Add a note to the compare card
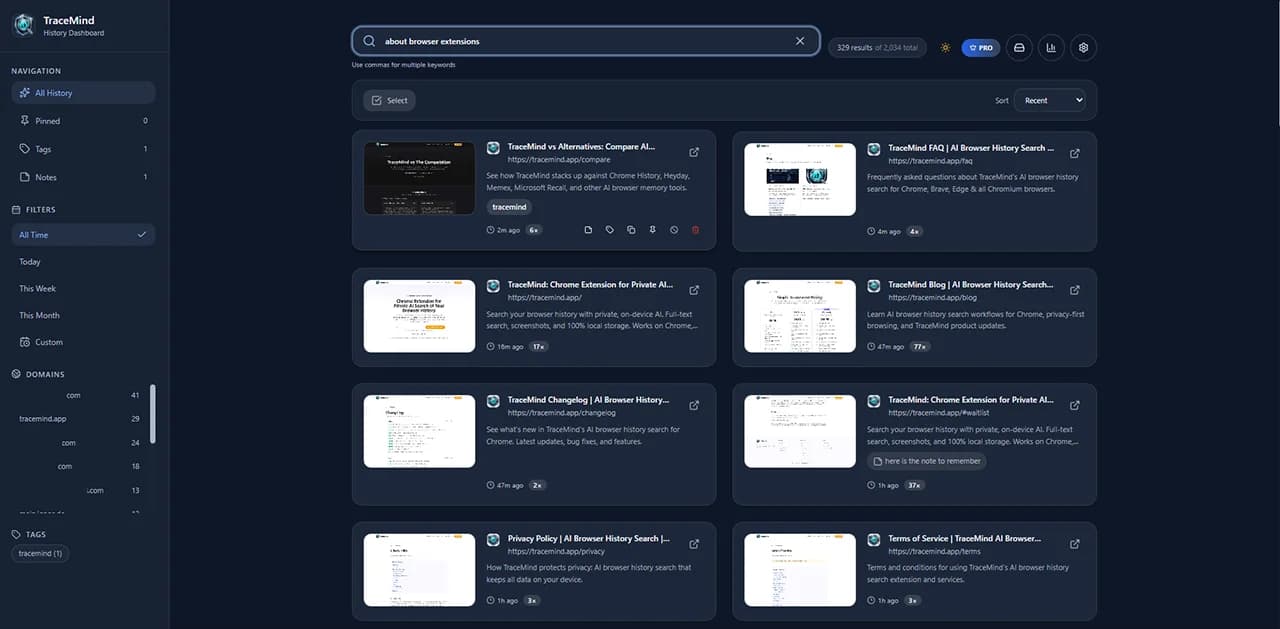This screenshot has height=629, width=1280. coord(588,230)
